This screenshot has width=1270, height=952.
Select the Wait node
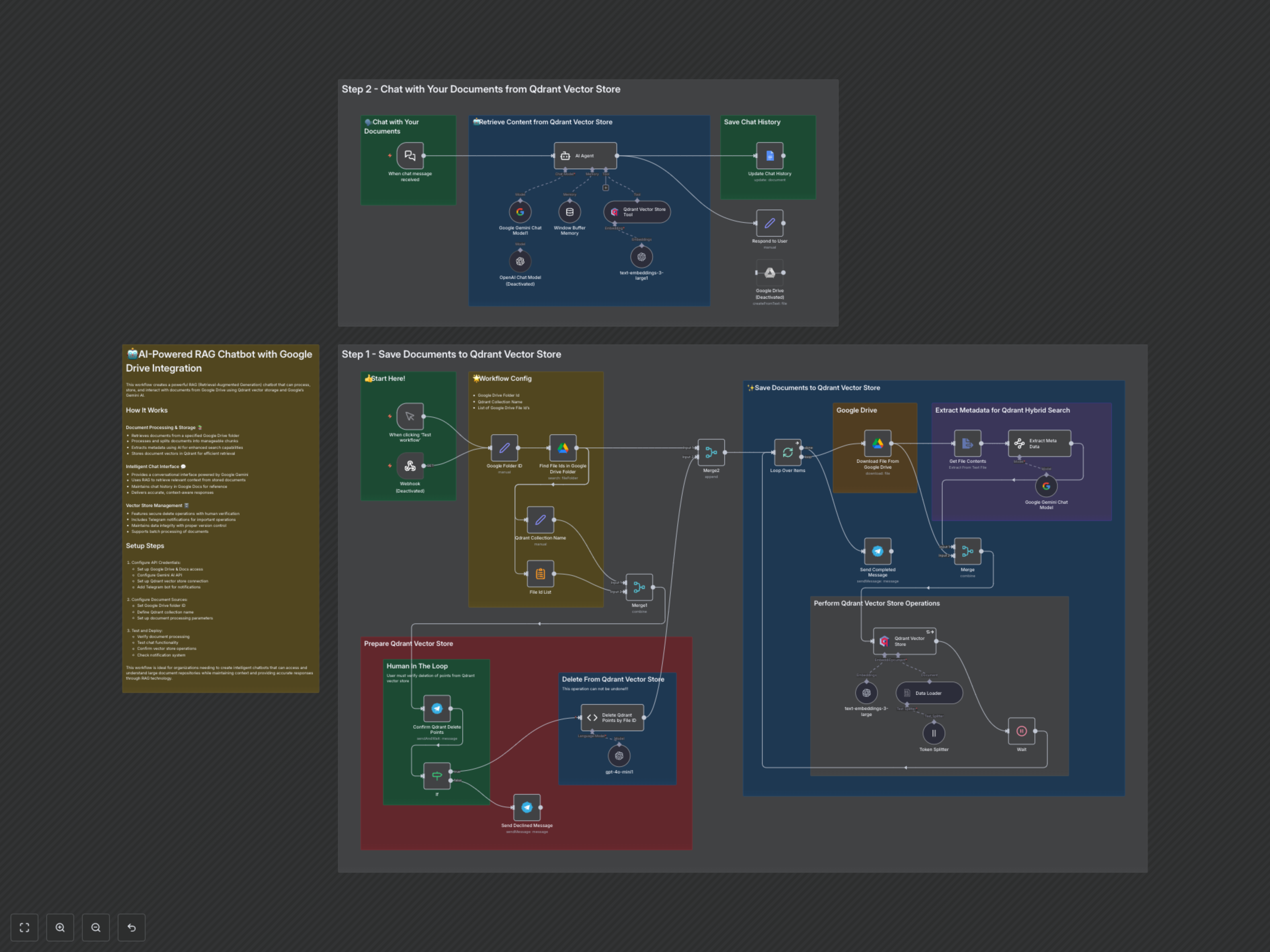click(x=1021, y=731)
